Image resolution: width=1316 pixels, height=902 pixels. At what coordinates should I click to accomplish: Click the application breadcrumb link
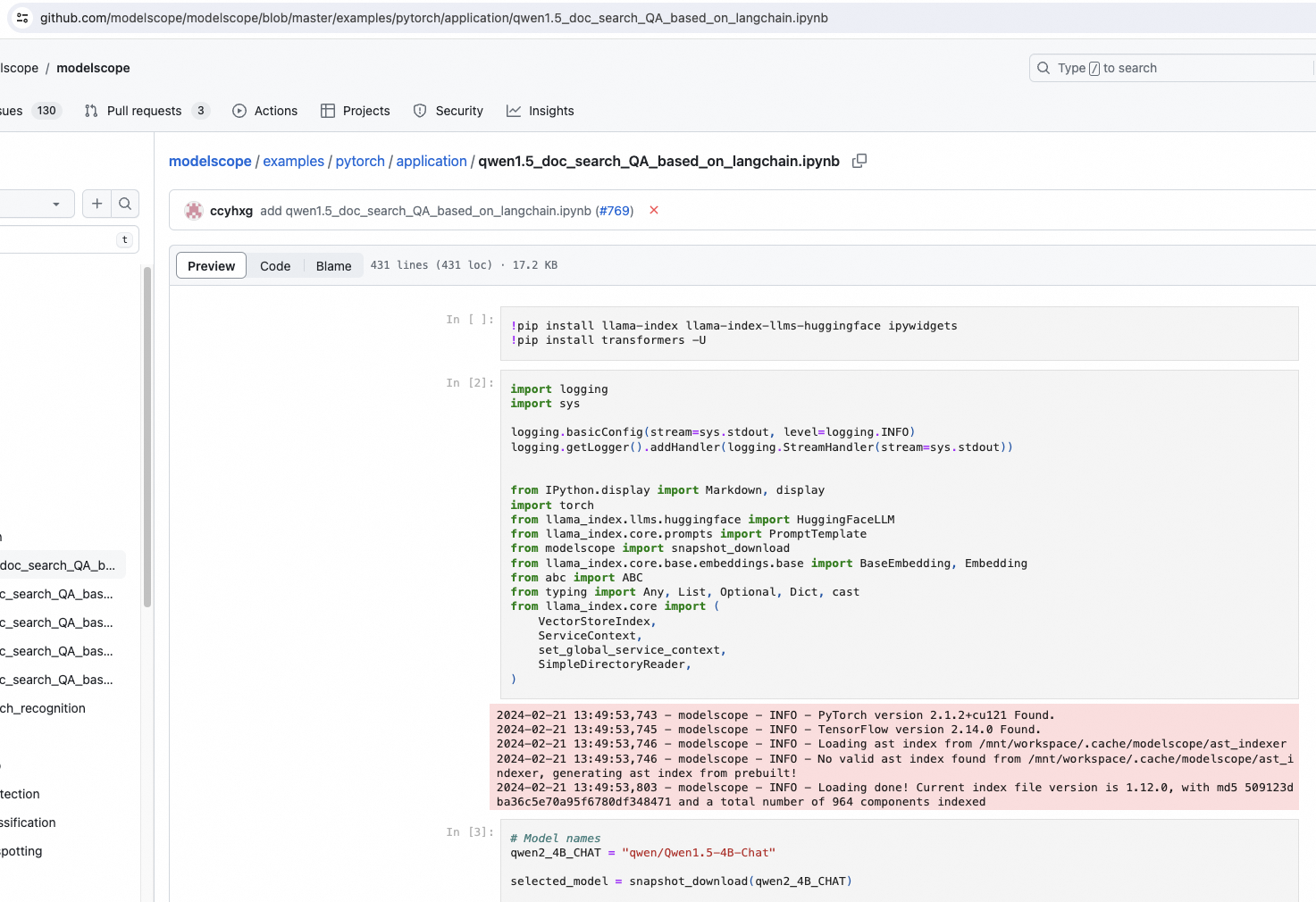432,161
